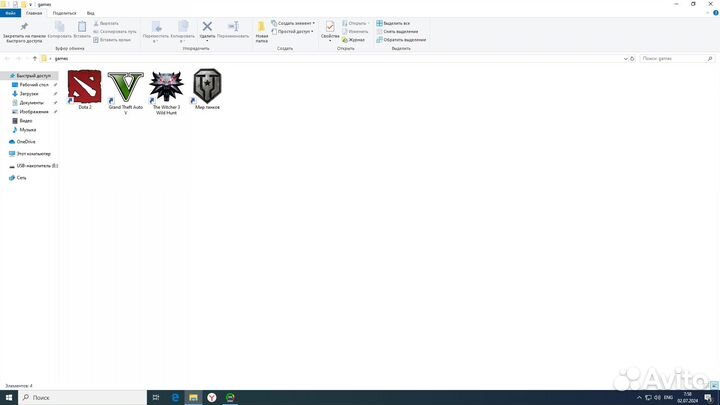The width and height of the screenshot is (720, 405).
Task: Click The Witcher 3 Wild Hunt shortcut
Action: (166, 88)
